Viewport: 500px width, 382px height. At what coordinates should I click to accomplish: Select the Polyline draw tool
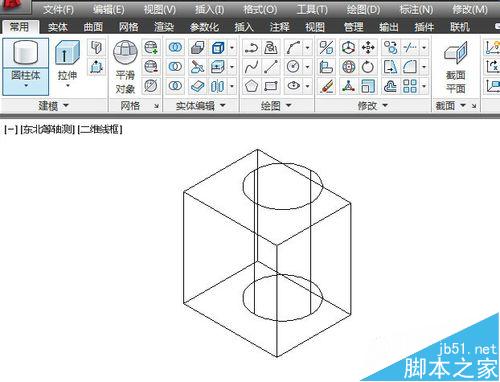tap(251, 48)
